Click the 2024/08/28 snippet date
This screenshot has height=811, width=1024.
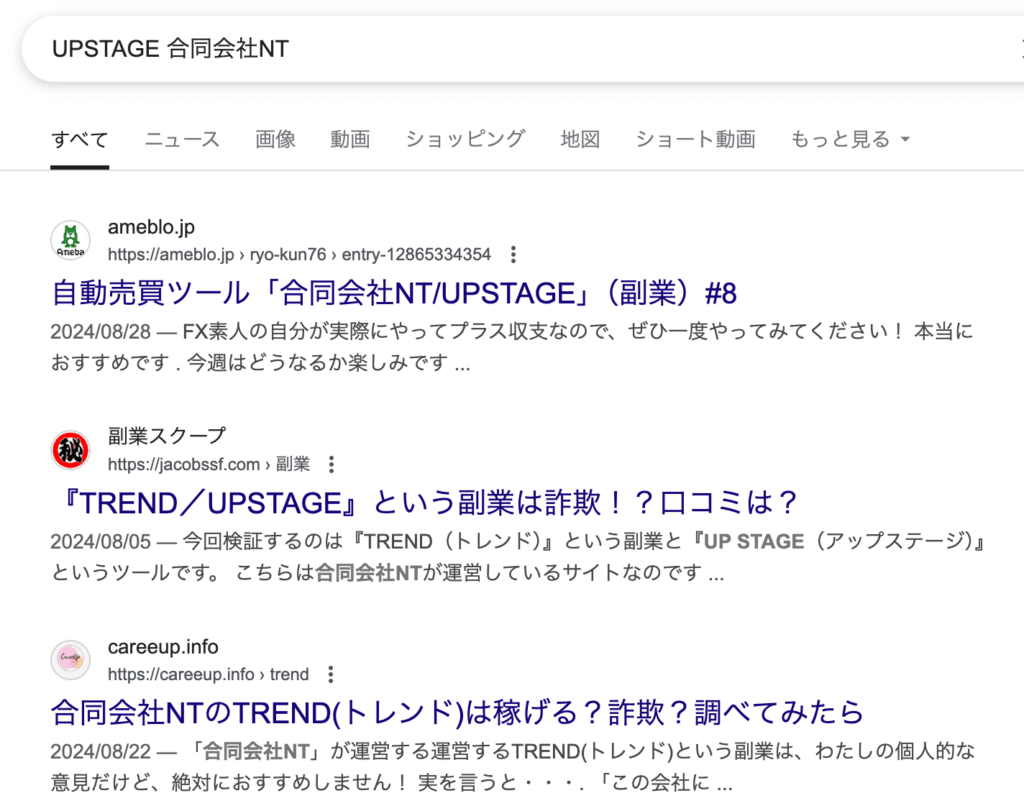tap(101, 332)
